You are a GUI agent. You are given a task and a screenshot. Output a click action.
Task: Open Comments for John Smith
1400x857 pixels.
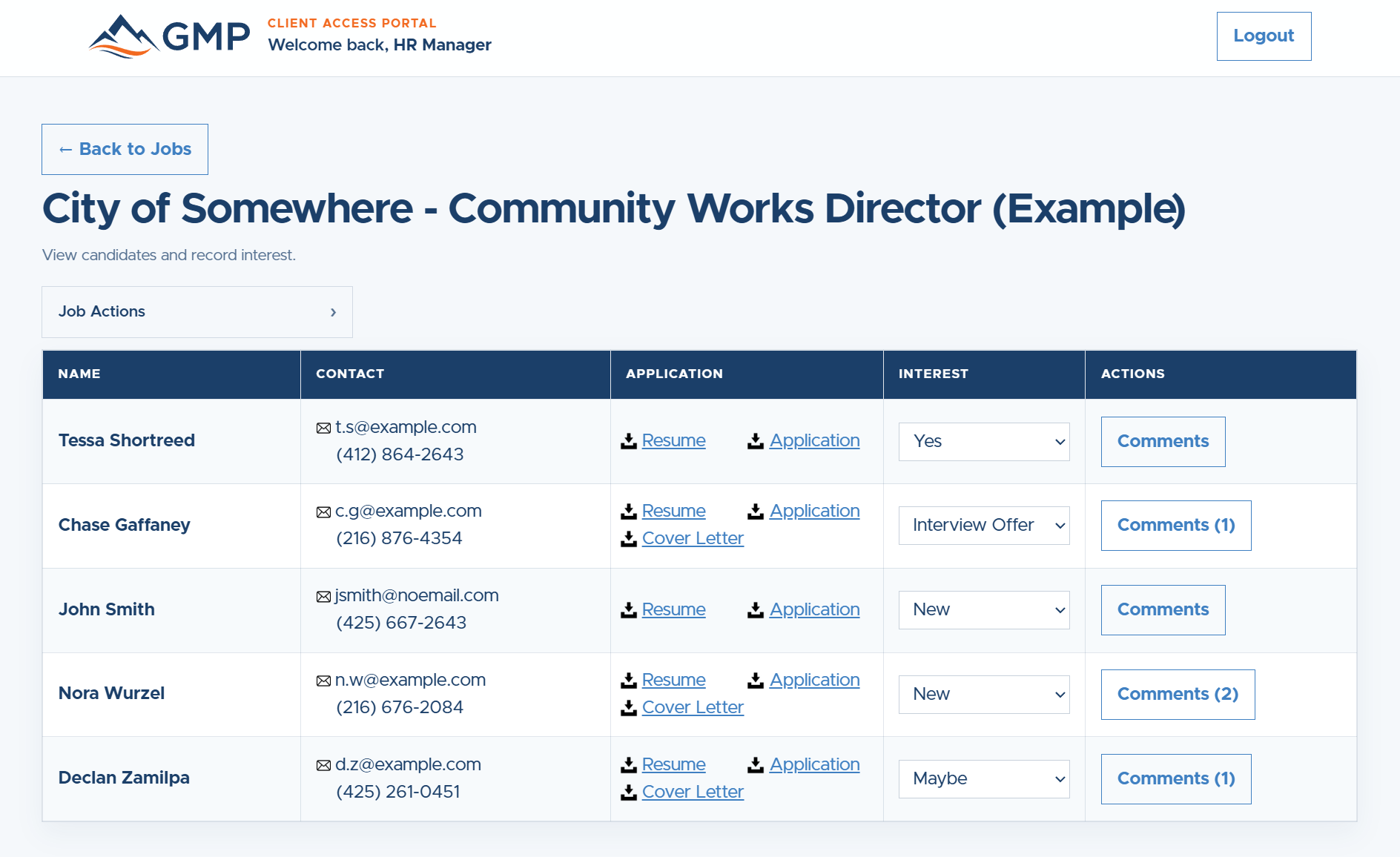click(1163, 610)
